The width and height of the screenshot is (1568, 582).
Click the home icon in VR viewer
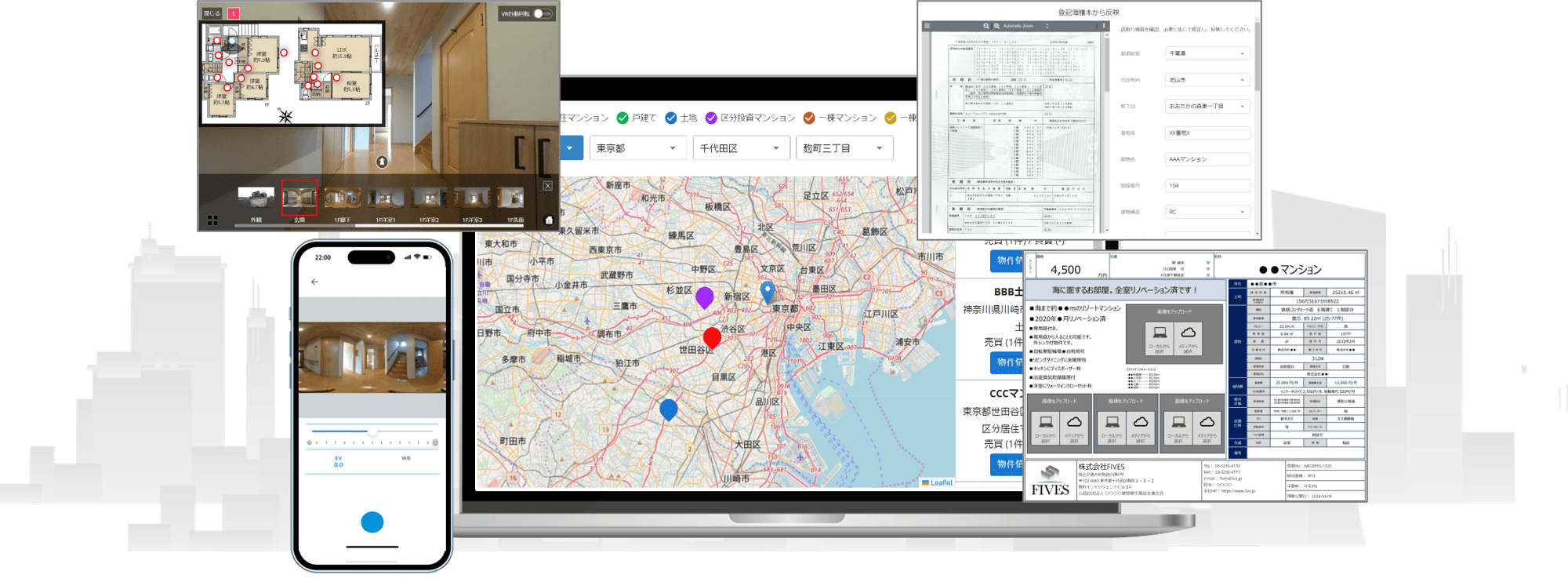point(549,220)
